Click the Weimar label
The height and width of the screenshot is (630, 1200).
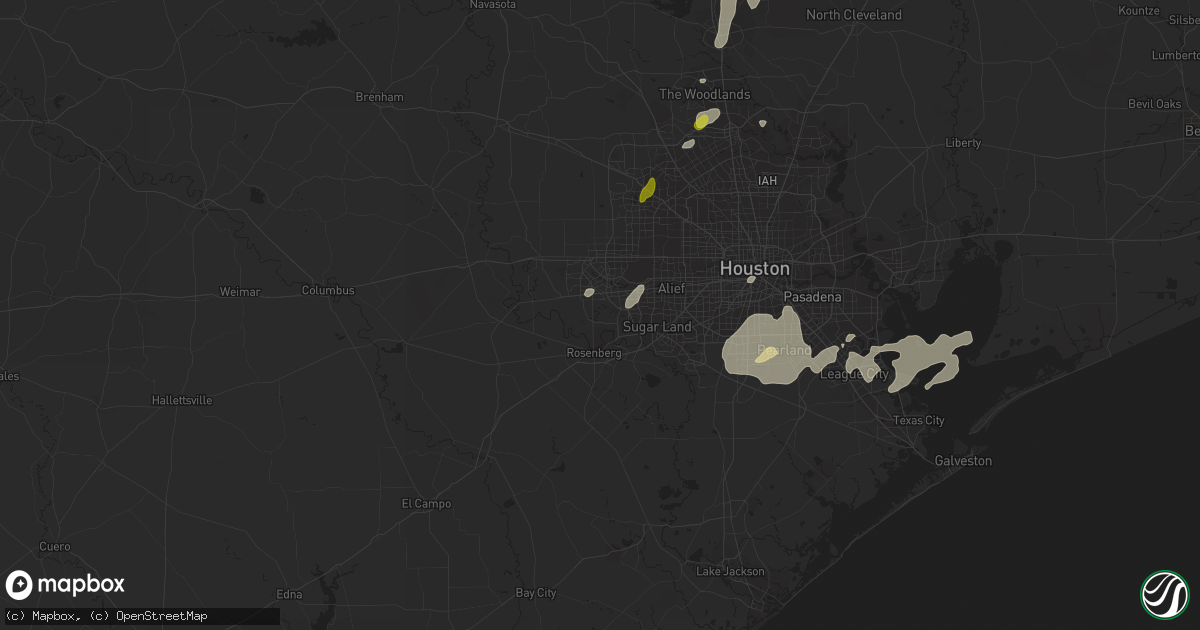coord(240,292)
